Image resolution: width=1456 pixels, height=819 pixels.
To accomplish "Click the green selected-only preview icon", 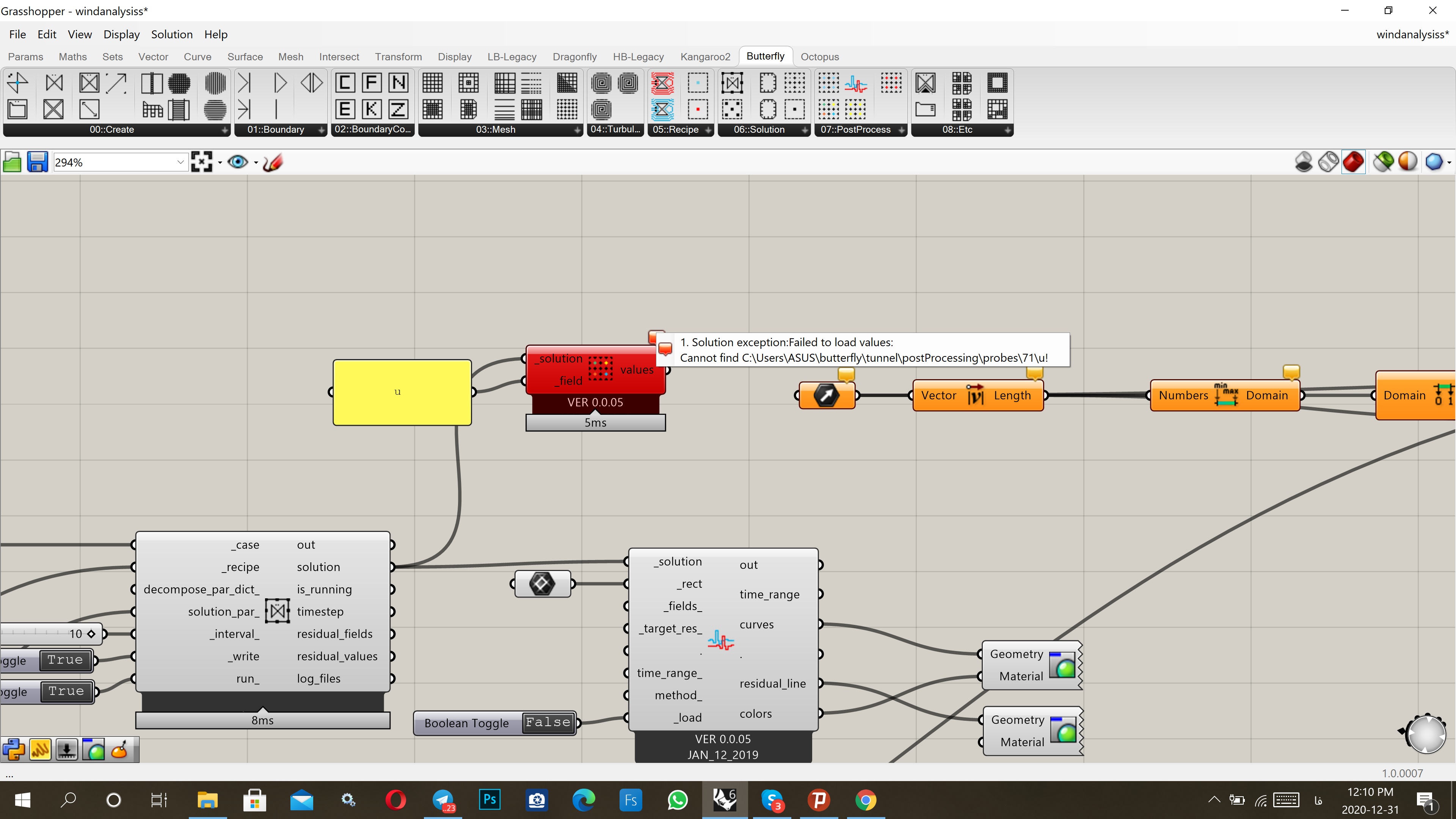I will (x=1384, y=162).
